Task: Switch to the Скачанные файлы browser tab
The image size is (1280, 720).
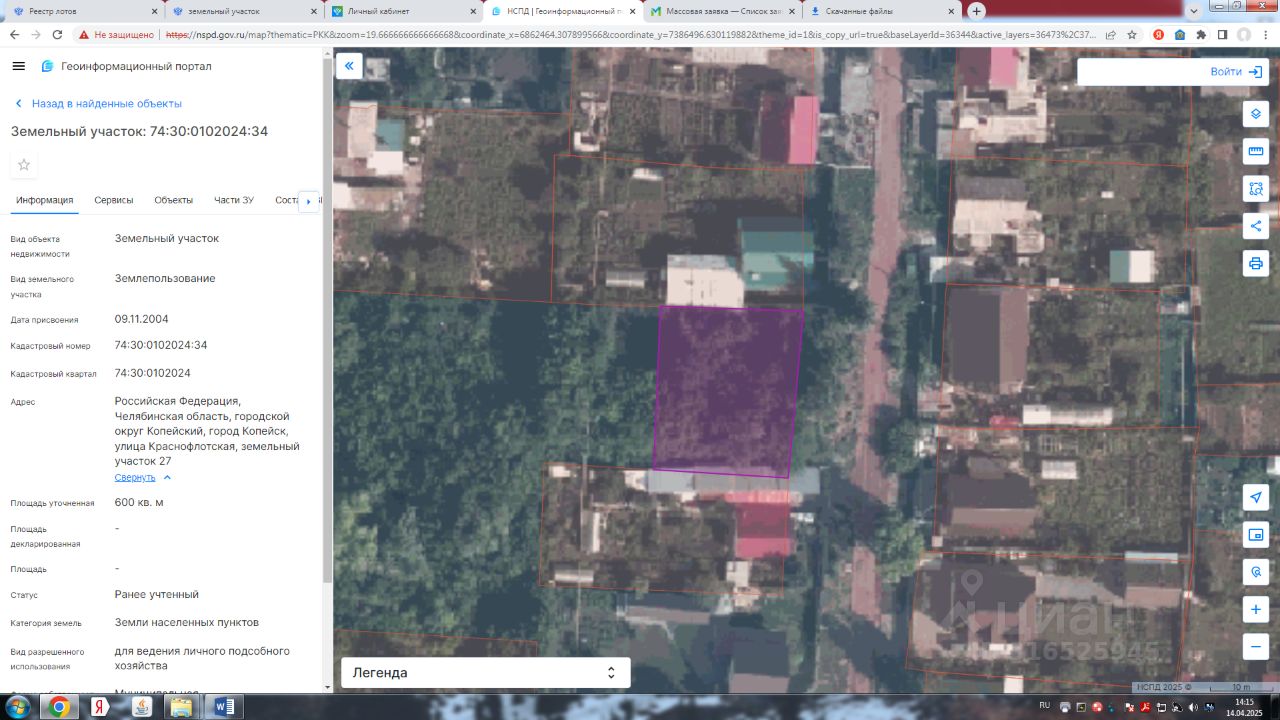Action: tap(883, 11)
